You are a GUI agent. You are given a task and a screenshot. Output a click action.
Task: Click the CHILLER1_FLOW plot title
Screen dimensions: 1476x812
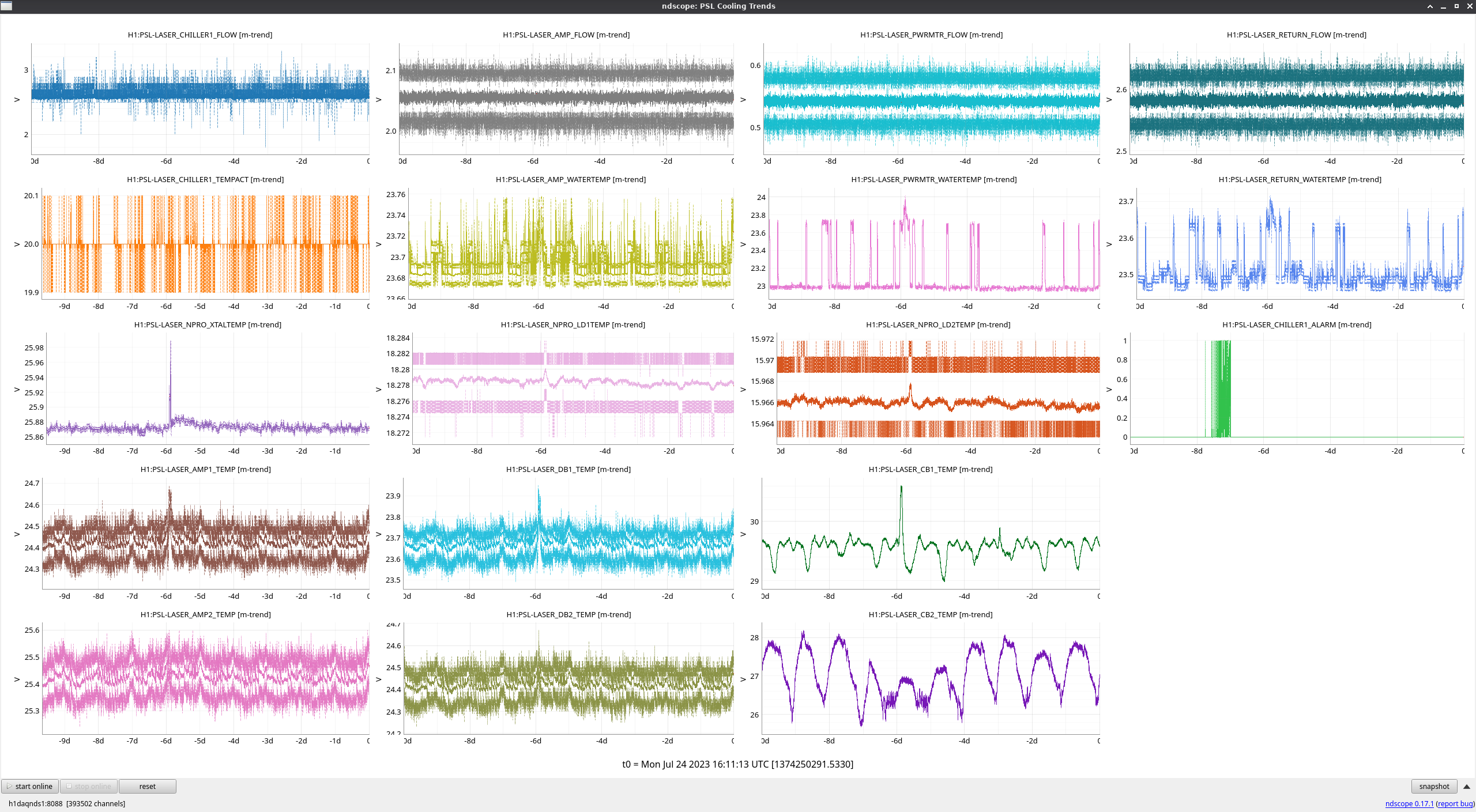199,35
